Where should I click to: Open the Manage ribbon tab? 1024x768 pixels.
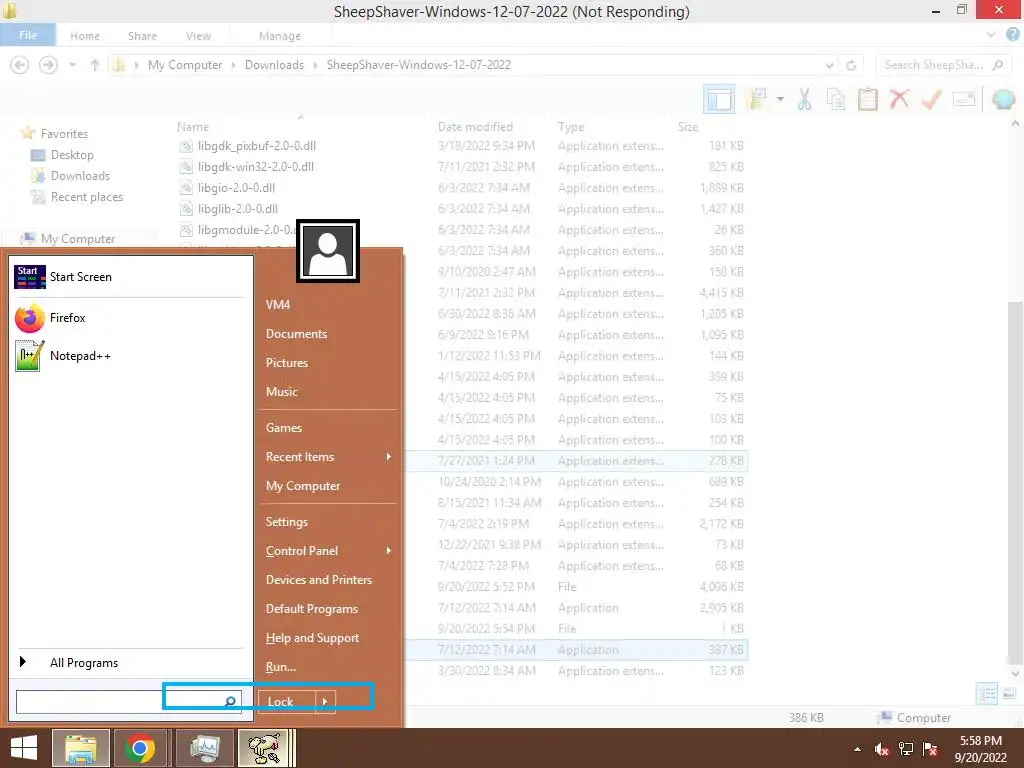280,36
